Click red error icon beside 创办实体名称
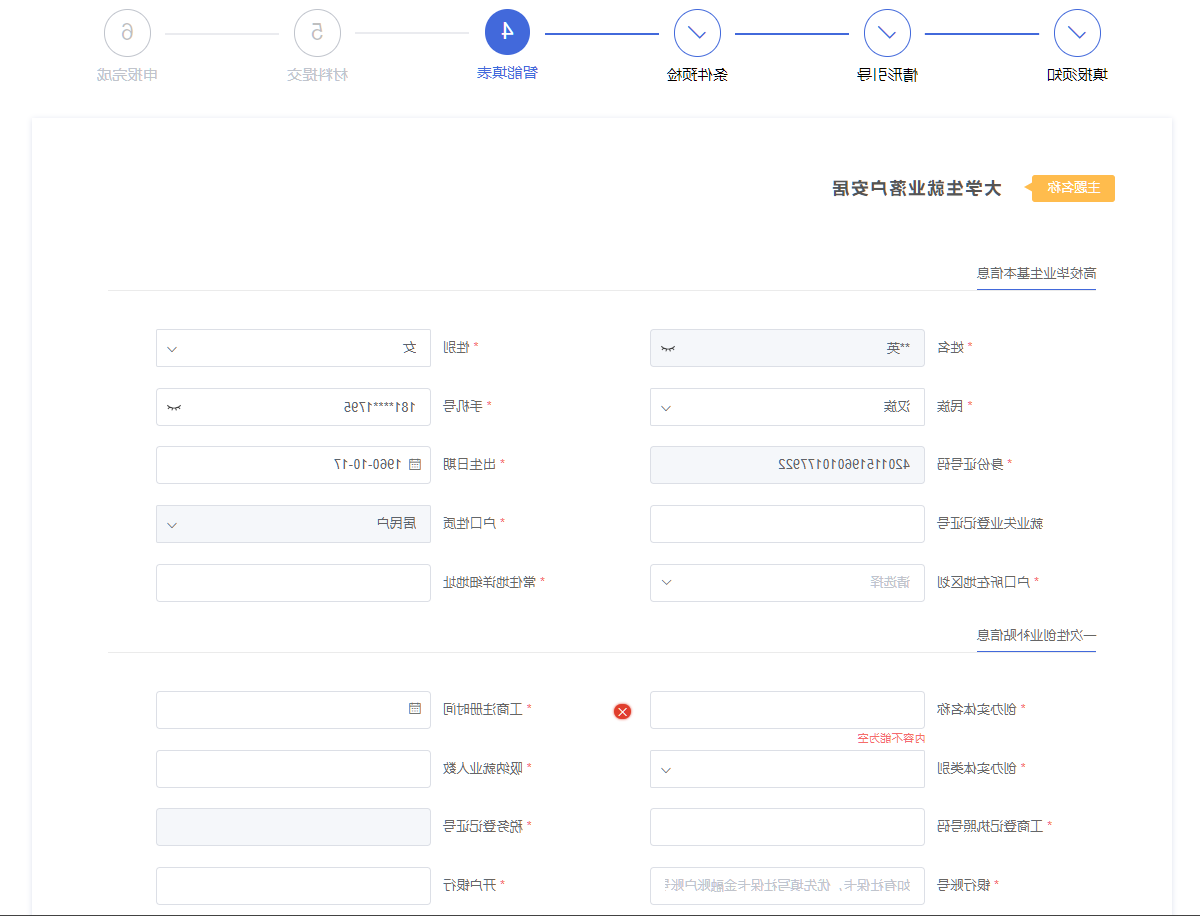 (x=622, y=711)
